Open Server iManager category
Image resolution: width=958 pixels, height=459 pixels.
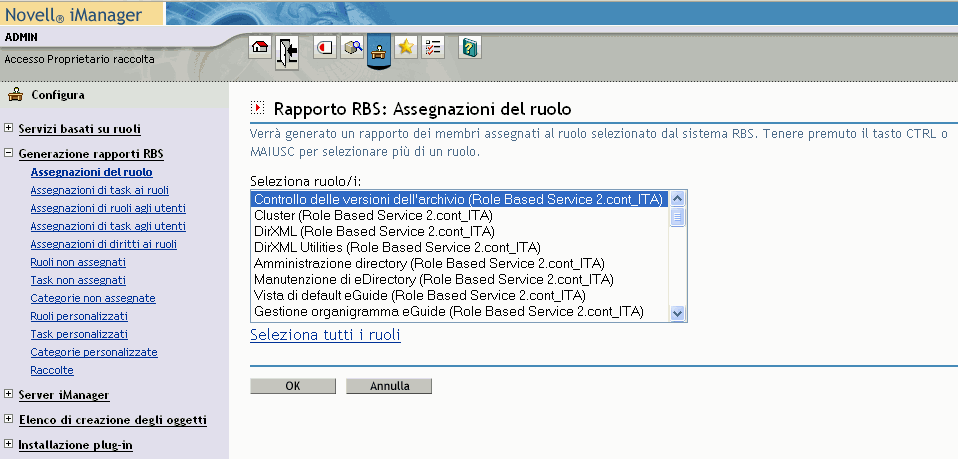tap(64, 395)
